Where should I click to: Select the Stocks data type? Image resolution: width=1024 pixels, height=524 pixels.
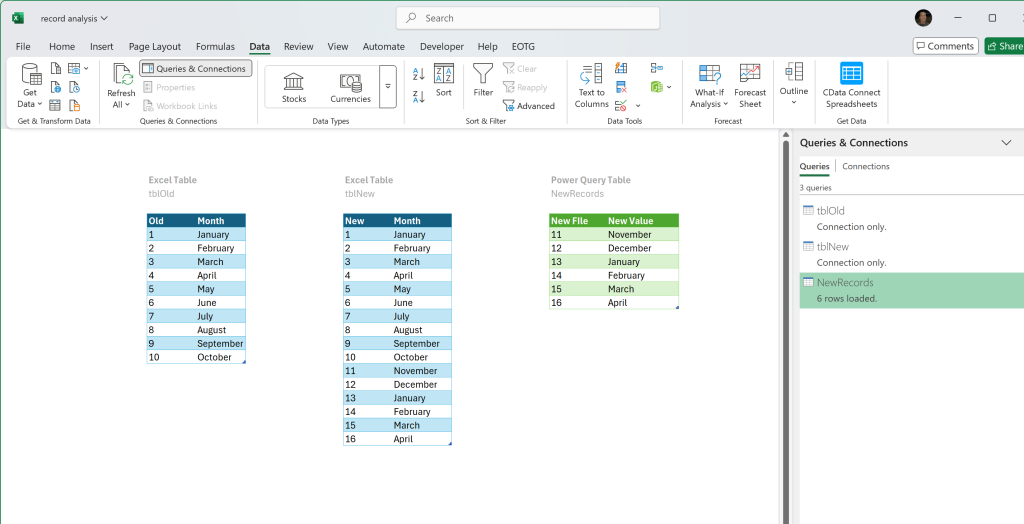pyautogui.click(x=294, y=87)
